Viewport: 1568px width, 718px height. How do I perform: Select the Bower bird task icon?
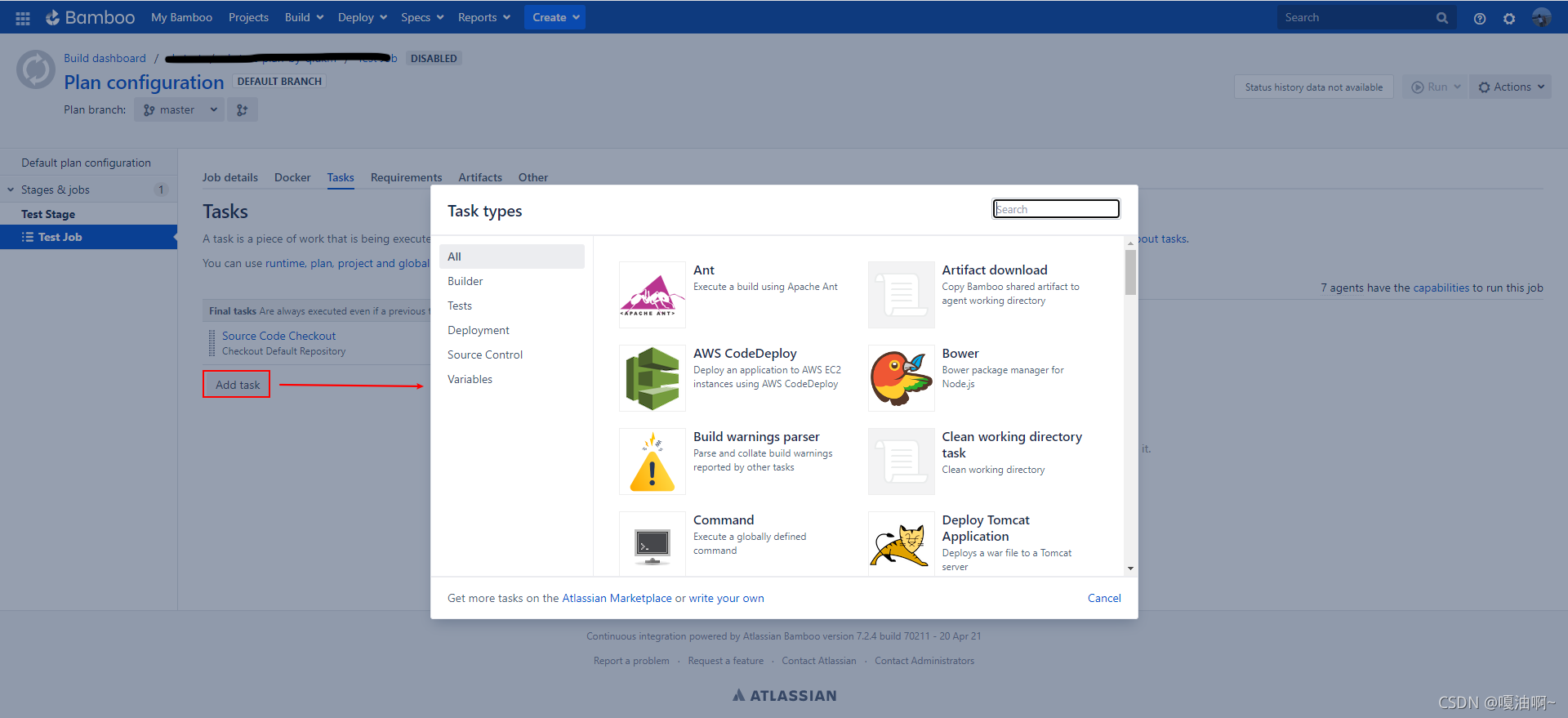click(901, 377)
